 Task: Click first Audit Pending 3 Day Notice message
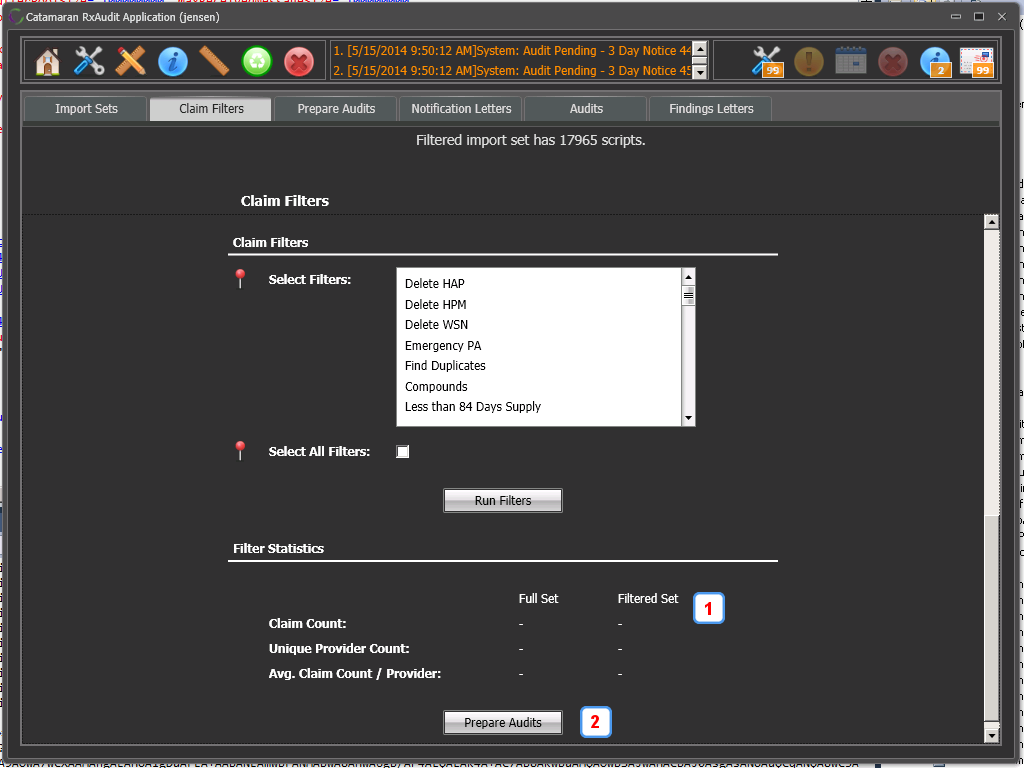coord(512,51)
